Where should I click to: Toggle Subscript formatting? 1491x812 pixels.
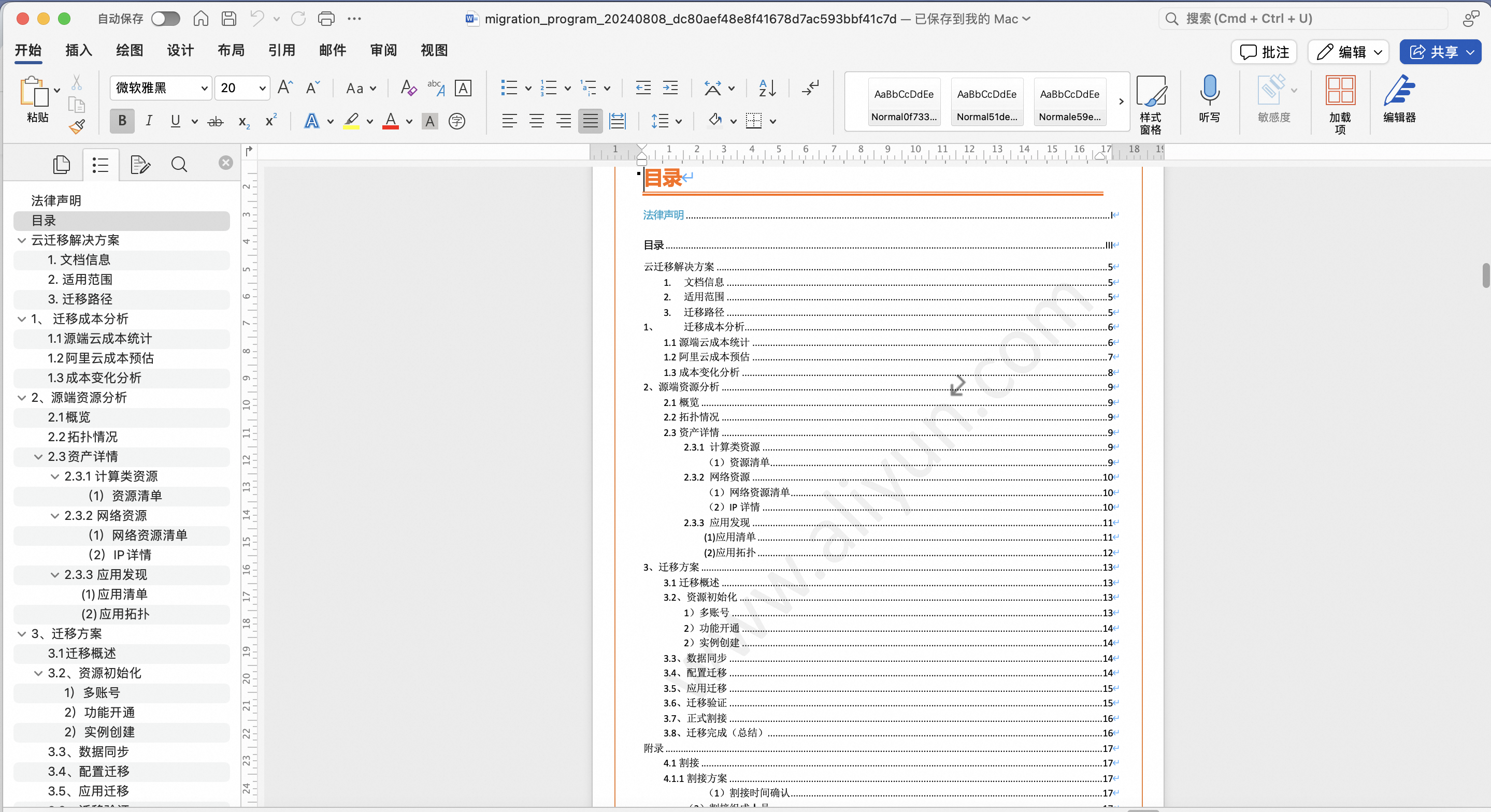[x=243, y=122]
